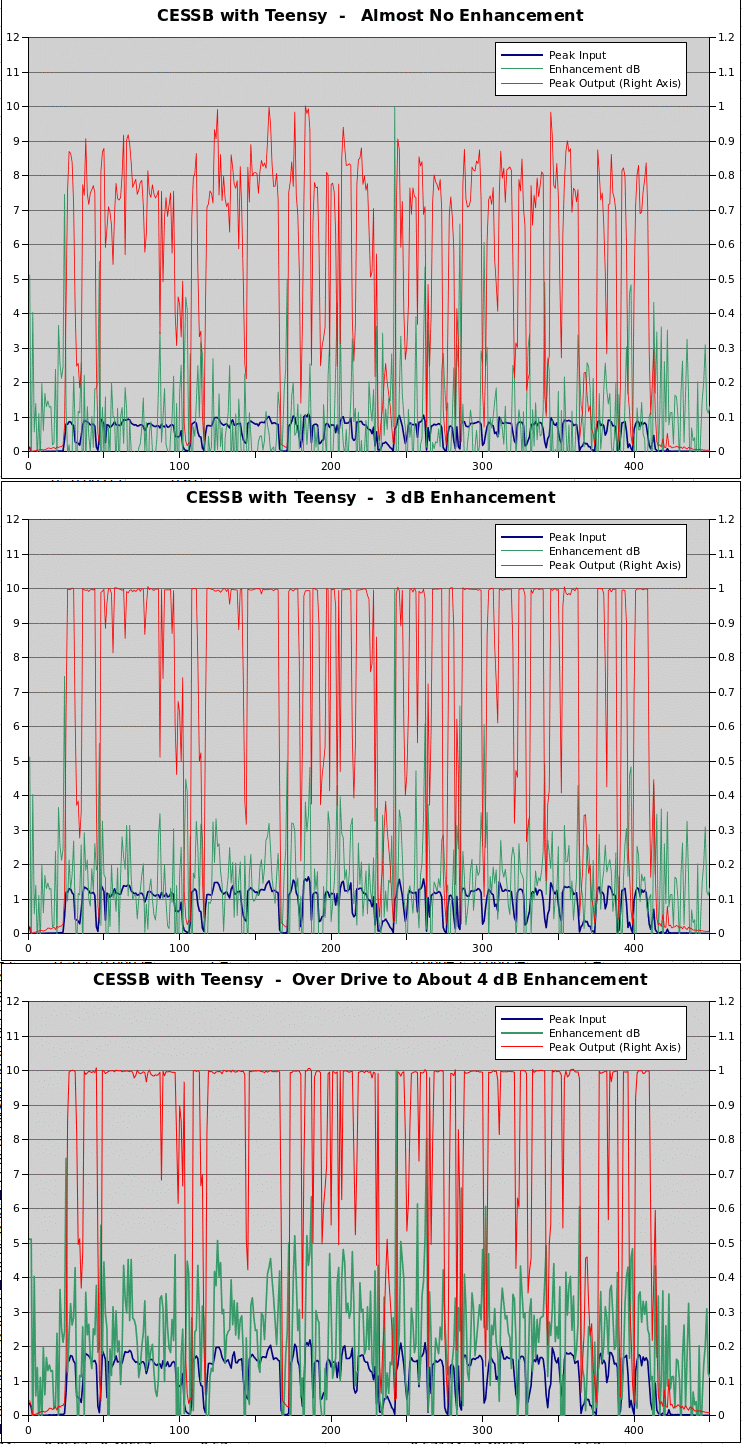Click x-axis value '300' of the 3 dB chart
742x1444 pixels.
click(x=483, y=948)
